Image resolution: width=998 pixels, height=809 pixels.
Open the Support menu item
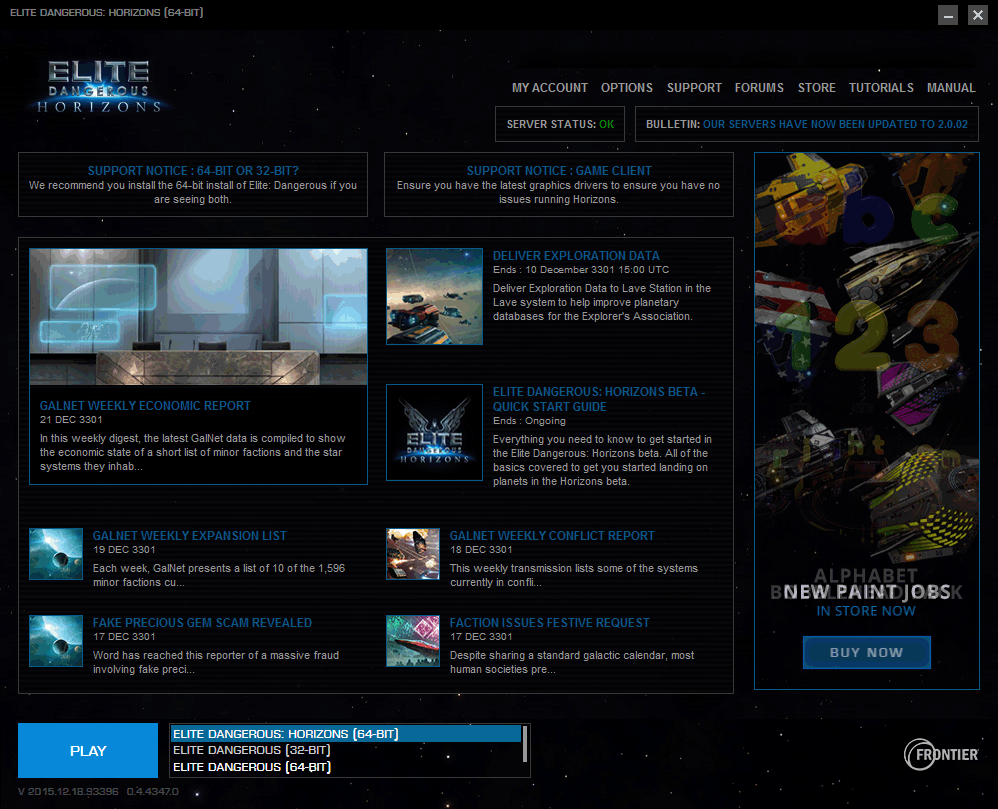click(694, 88)
